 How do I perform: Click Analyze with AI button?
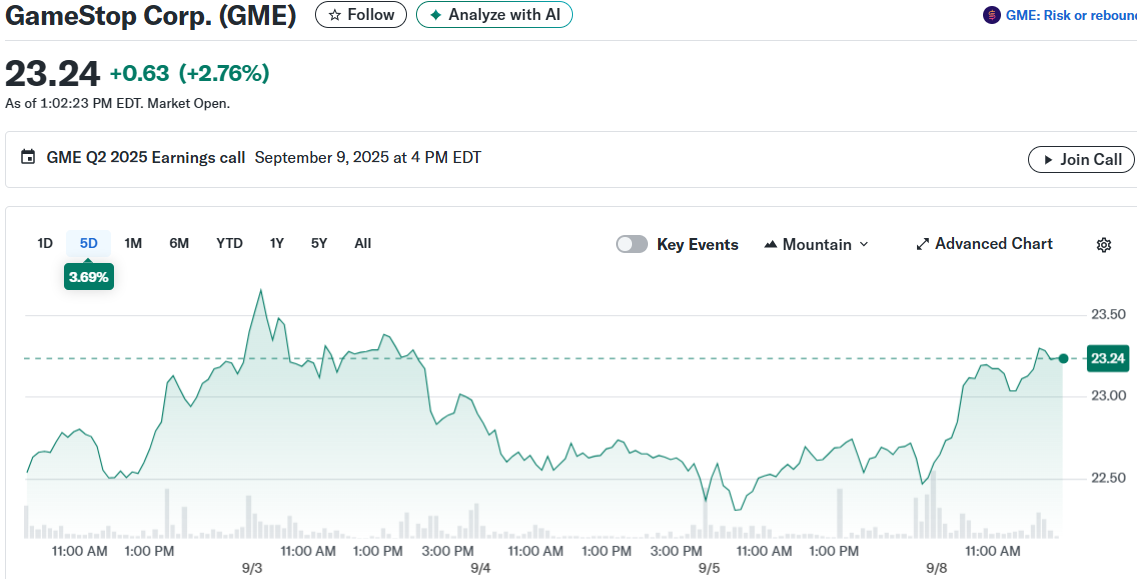coord(494,15)
